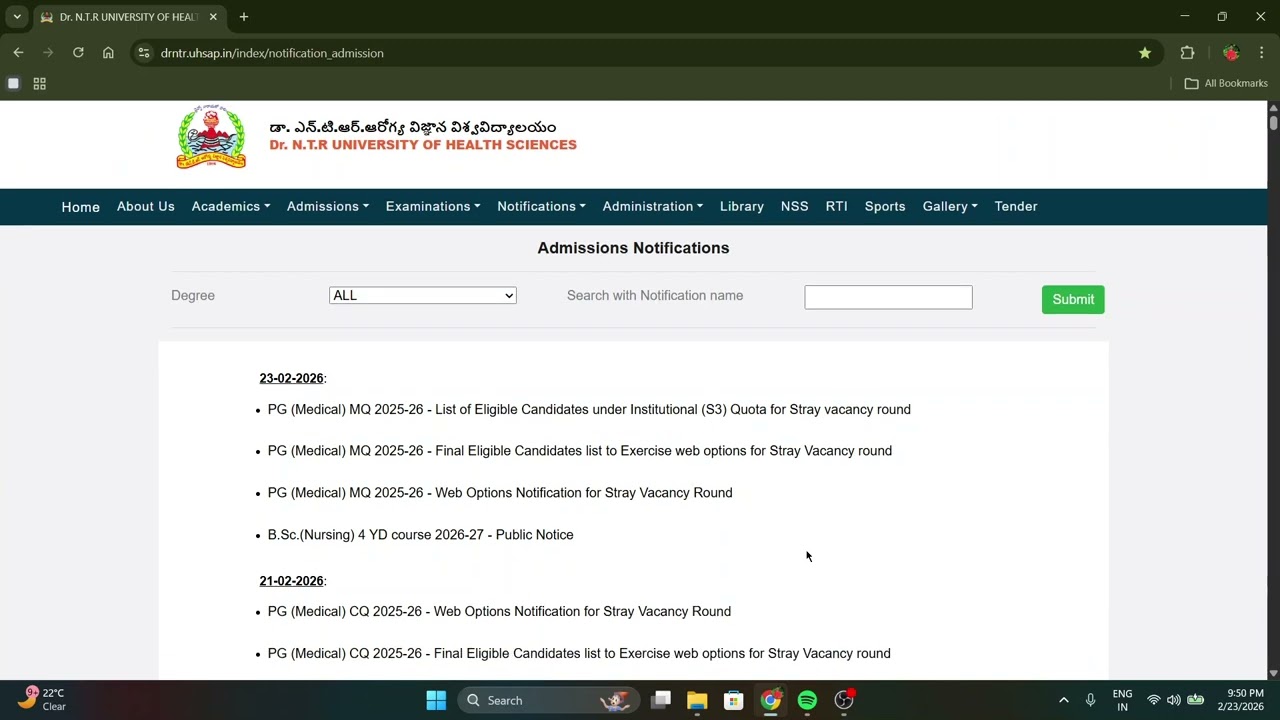Click the university emblem logo
Screen dimensions: 1280x720
coord(211,137)
